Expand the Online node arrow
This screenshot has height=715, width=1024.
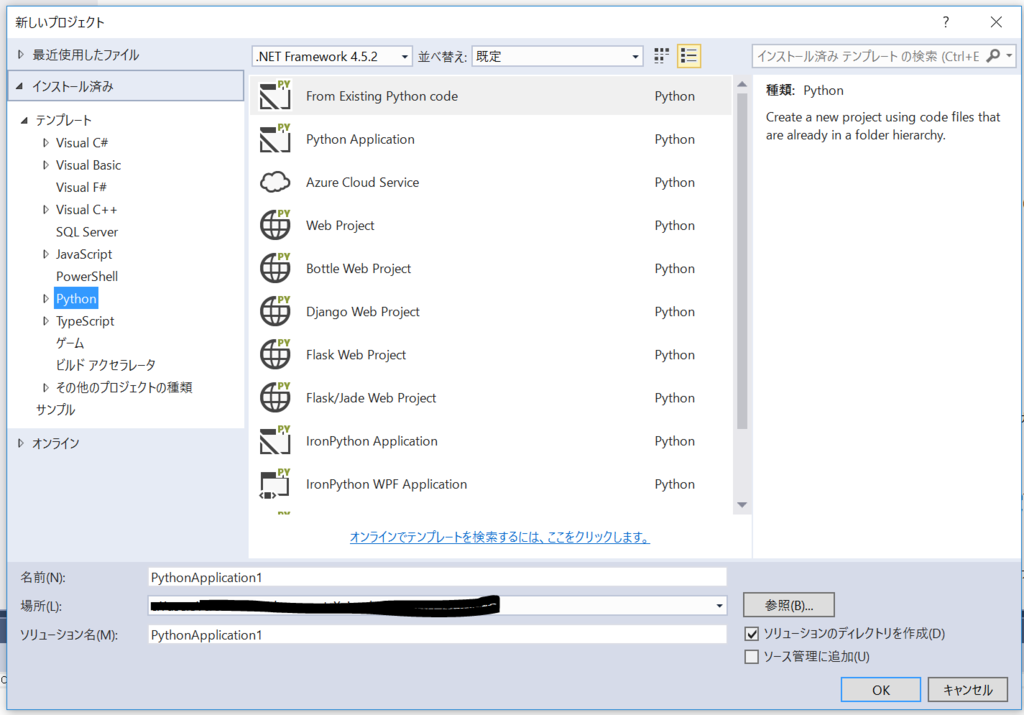tap(20, 443)
